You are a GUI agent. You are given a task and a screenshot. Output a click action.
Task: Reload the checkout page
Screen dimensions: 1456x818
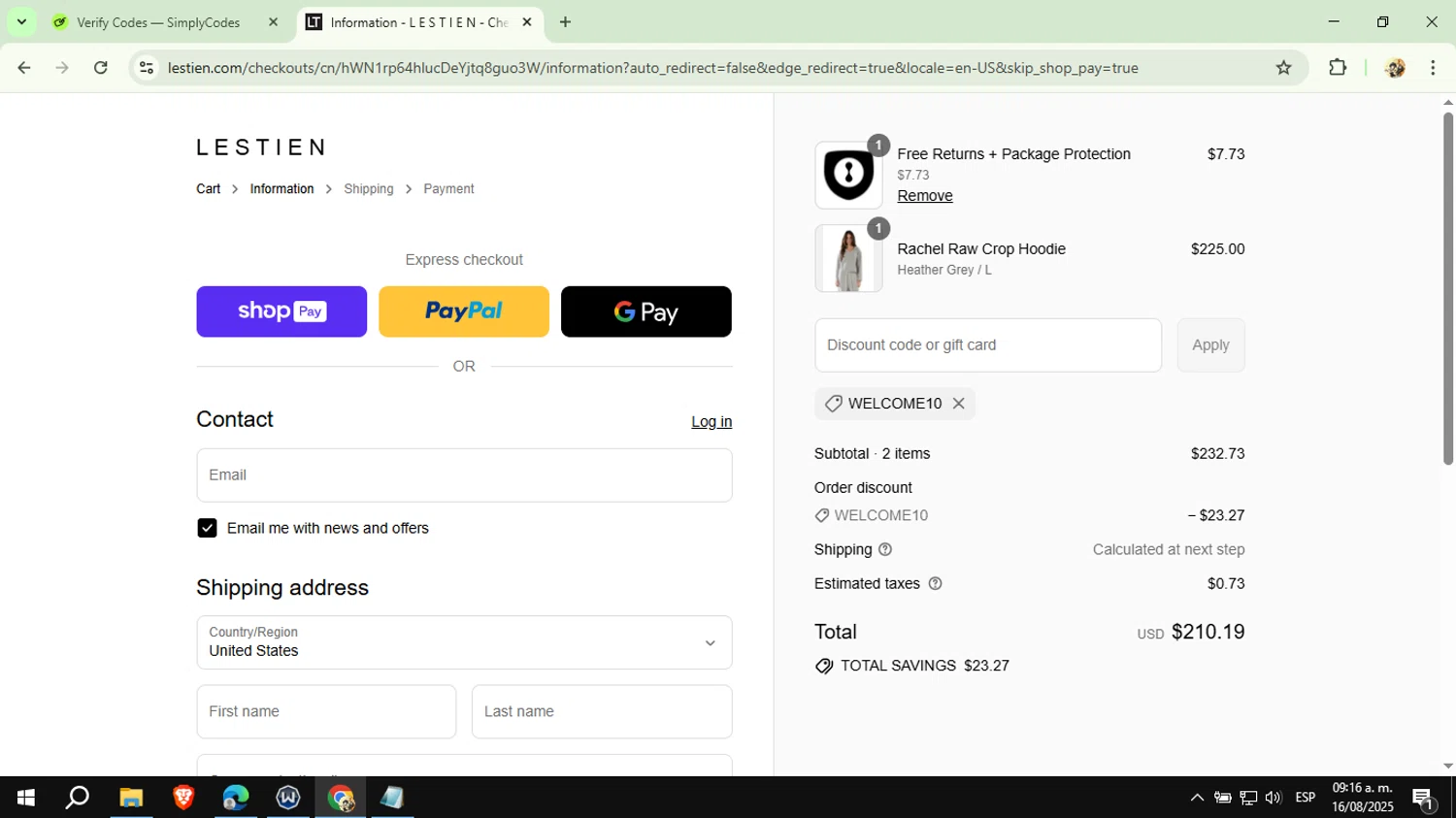(x=101, y=68)
